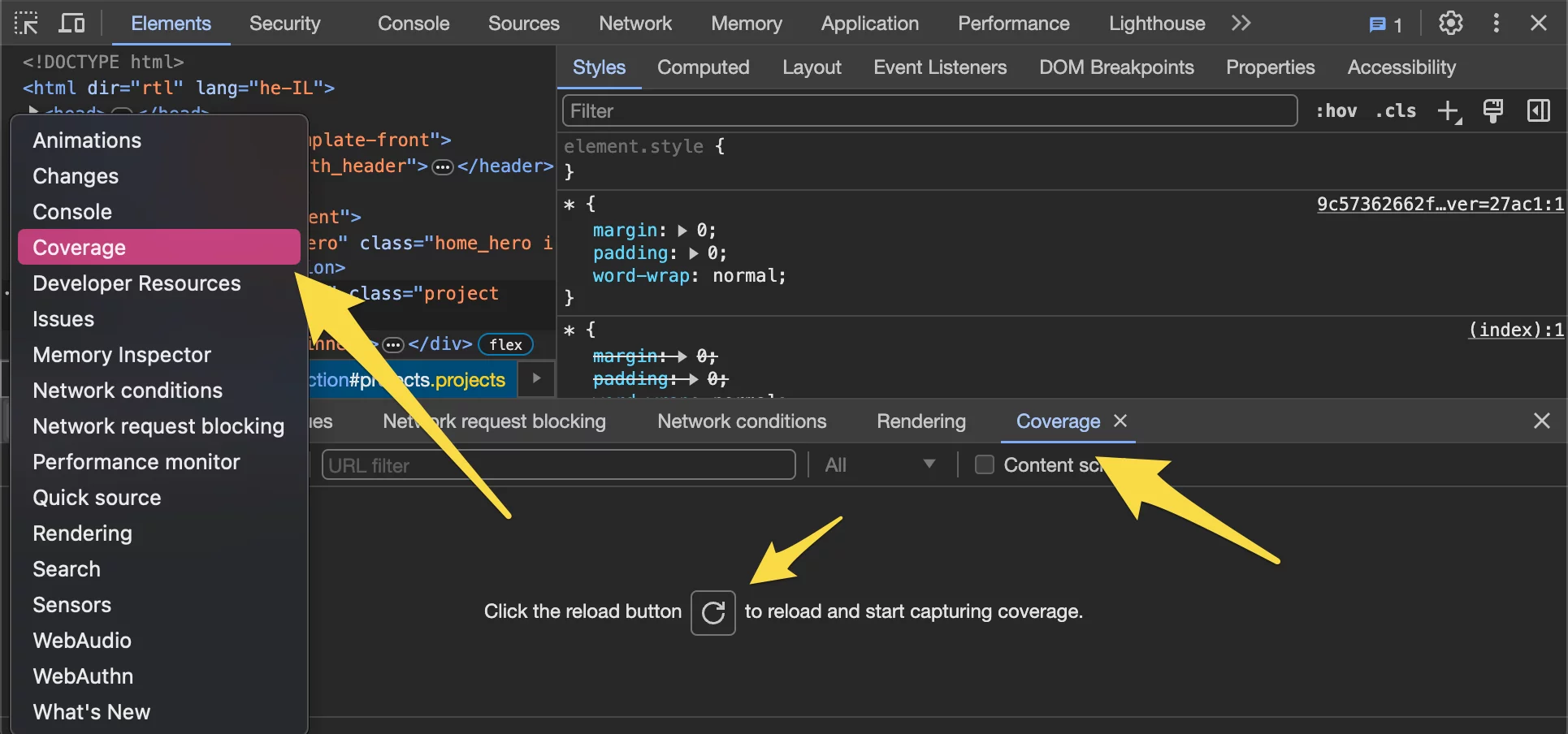Switch to the Computed pane
1568x734 pixels.
[x=704, y=67]
